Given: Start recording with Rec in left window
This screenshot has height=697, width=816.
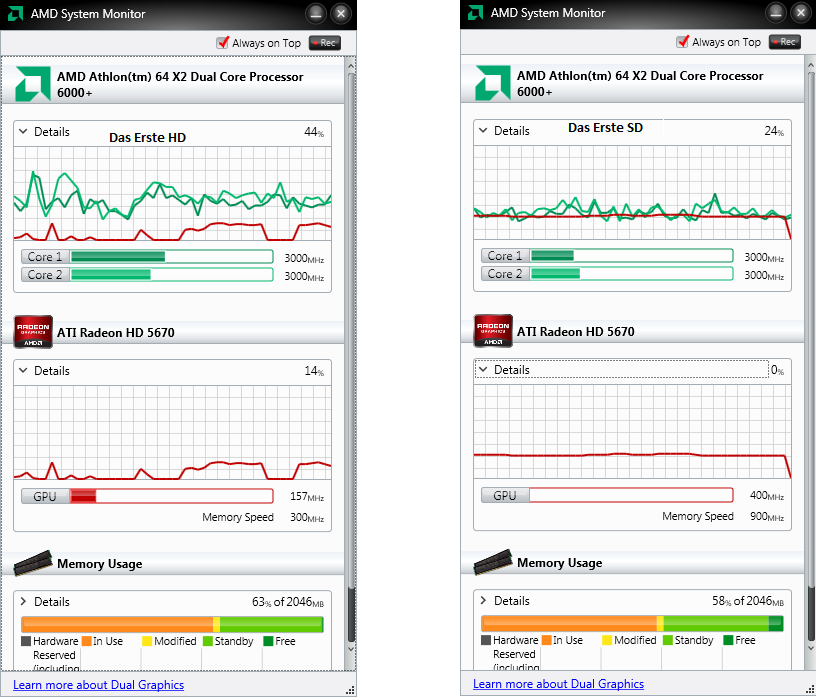Looking at the screenshot, I should coord(325,43).
